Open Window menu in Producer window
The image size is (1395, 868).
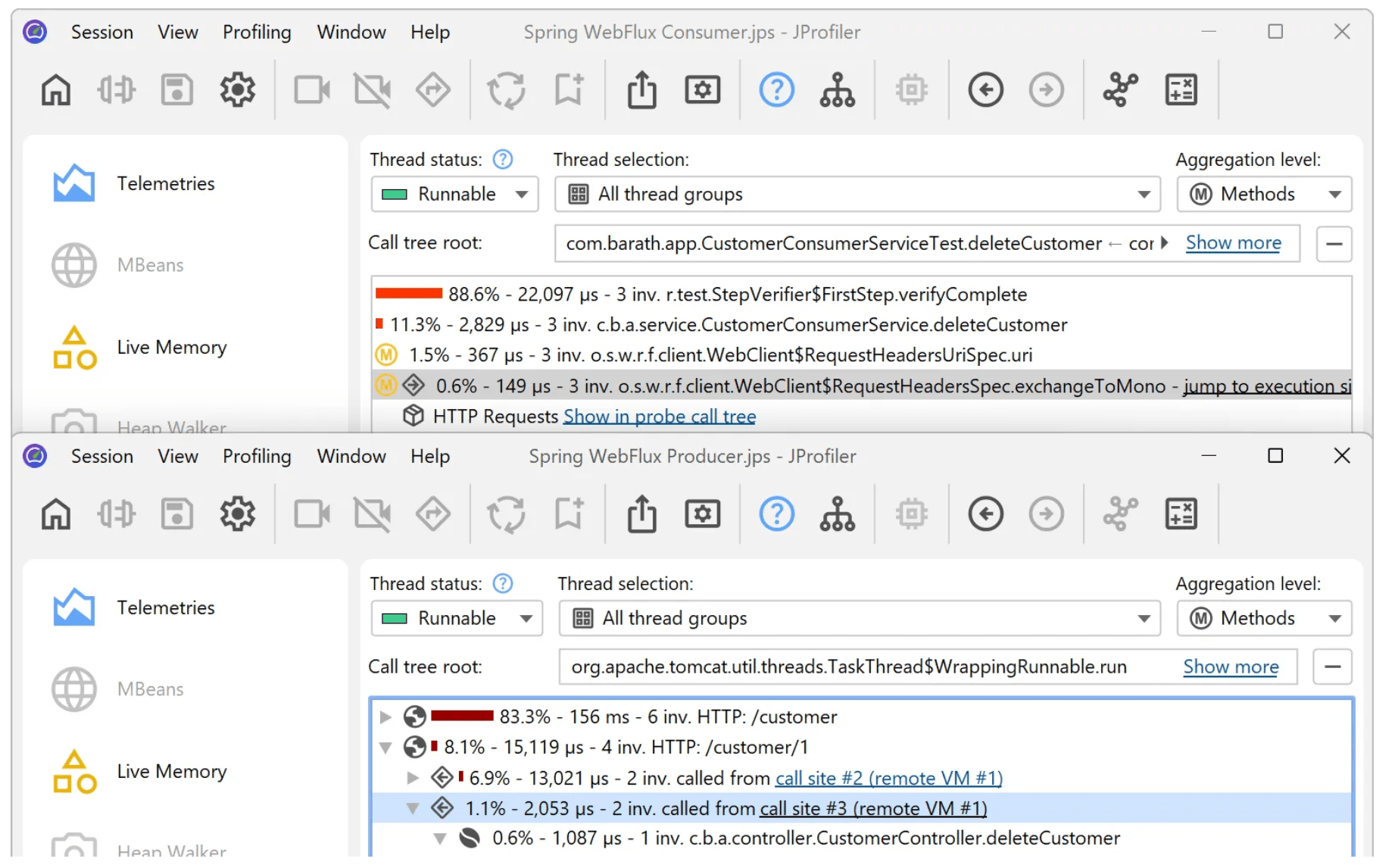[x=351, y=457]
